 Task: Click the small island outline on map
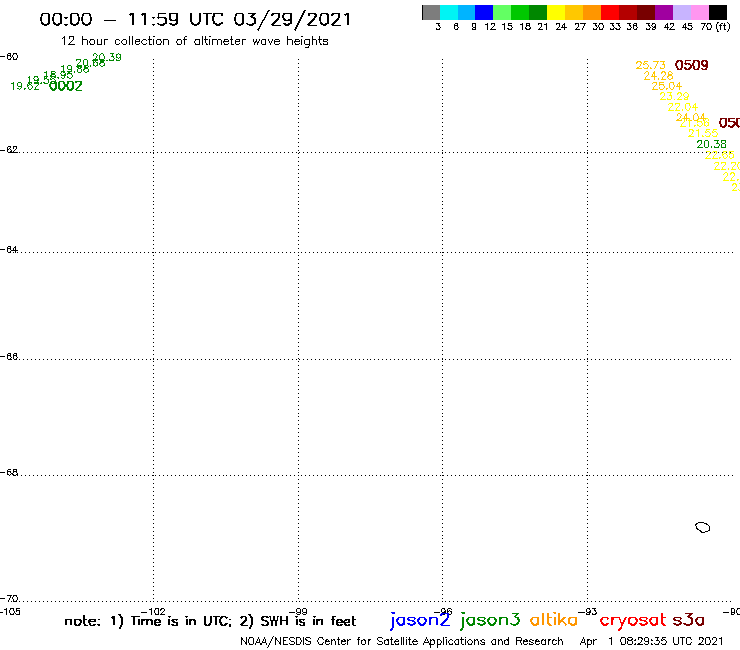pos(703,527)
